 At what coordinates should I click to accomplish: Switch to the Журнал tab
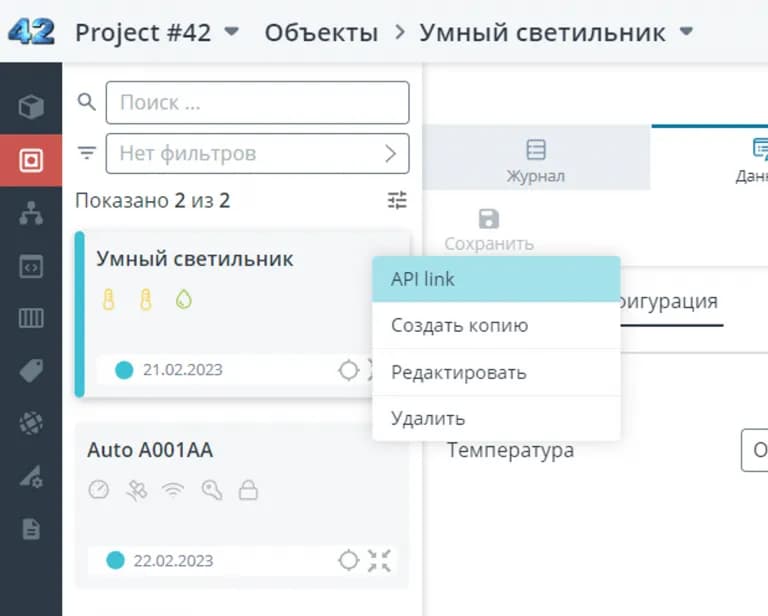536,160
